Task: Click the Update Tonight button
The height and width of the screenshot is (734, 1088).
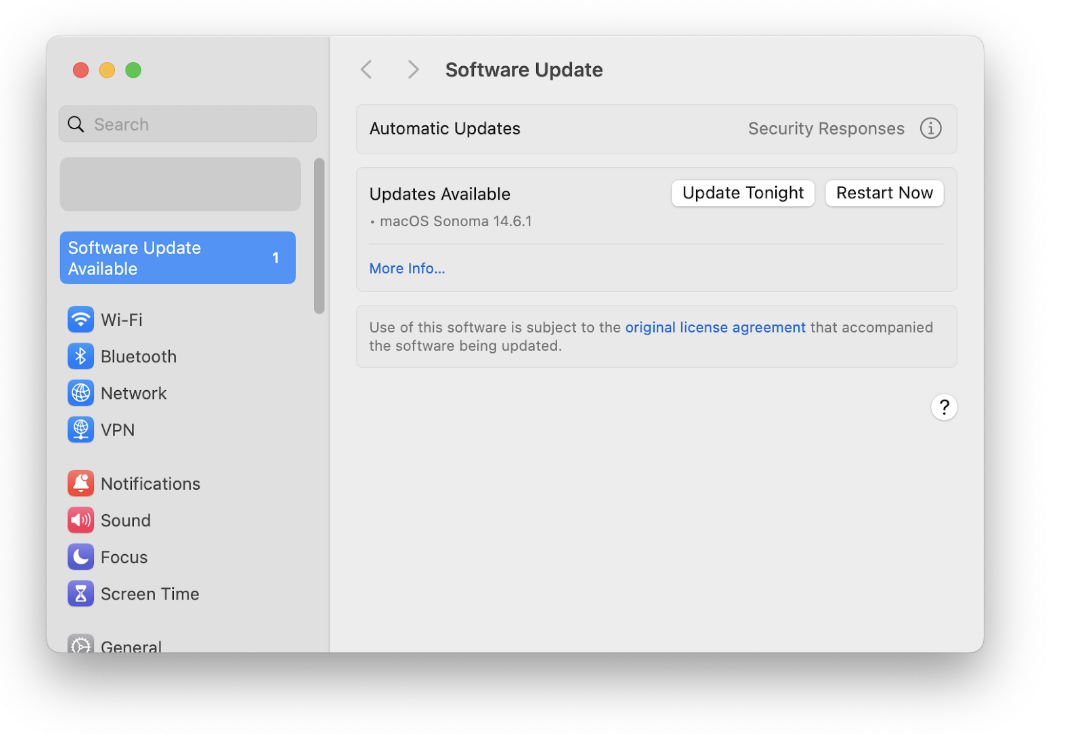Action: tap(743, 192)
